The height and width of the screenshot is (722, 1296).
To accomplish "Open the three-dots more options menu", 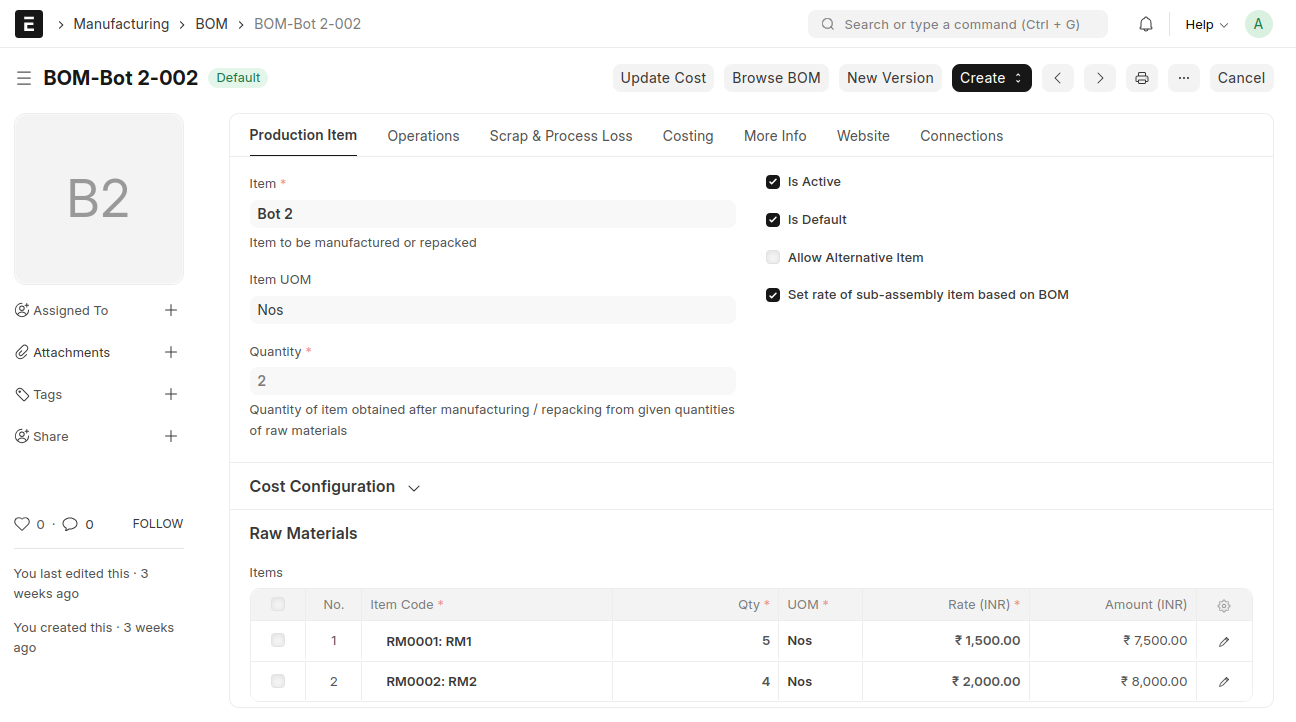I will (x=1183, y=78).
